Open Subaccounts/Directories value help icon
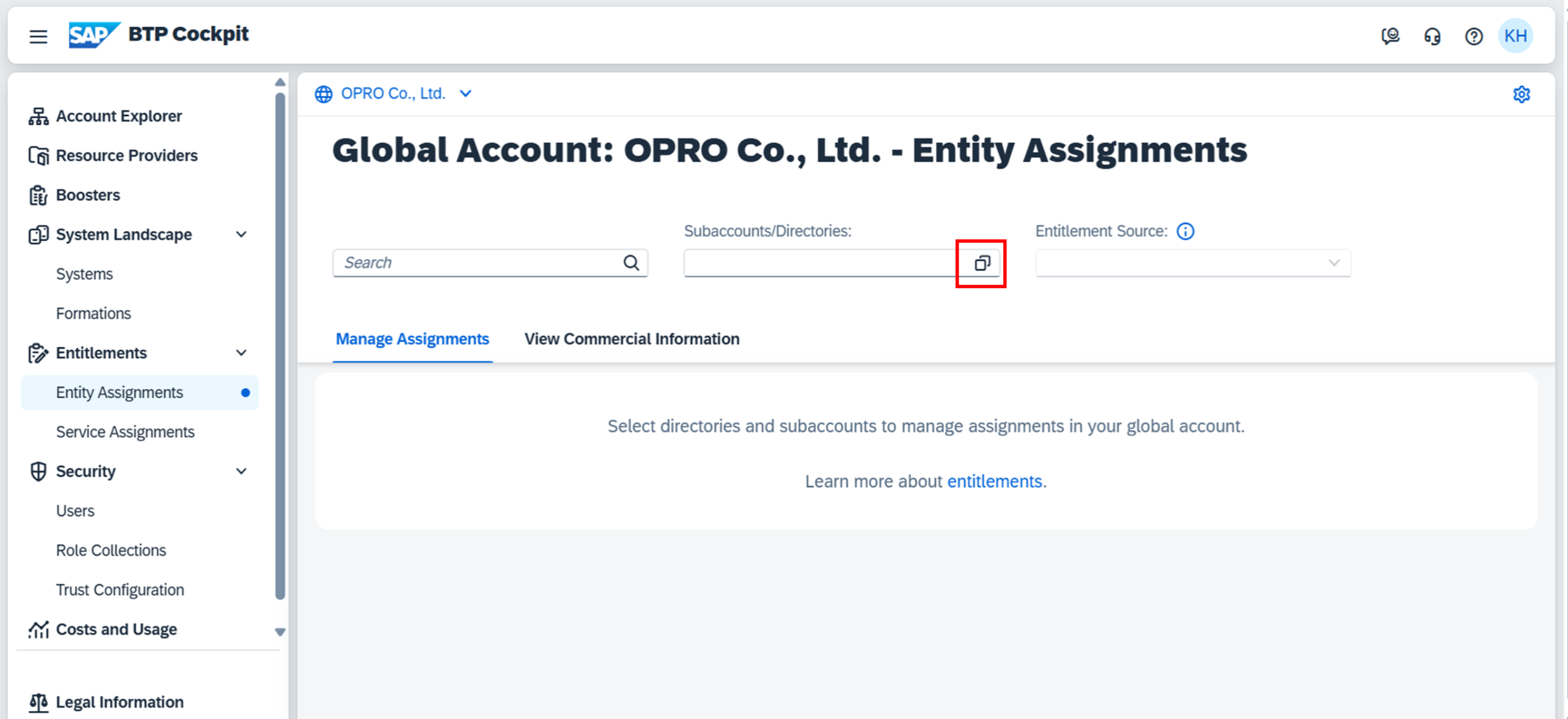This screenshot has width=1568, height=719. (982, 263)
